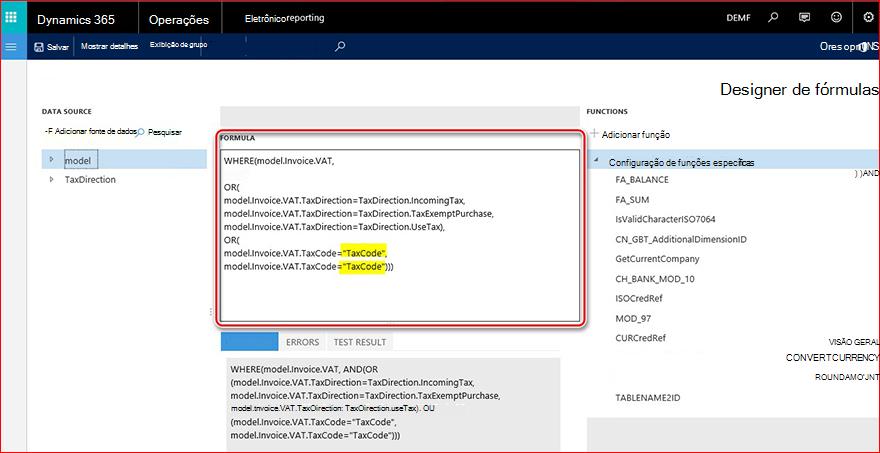Click the action bar search magnifier
Image resolution: width=880 pixels, height=453 pixels.
[340, 47]
